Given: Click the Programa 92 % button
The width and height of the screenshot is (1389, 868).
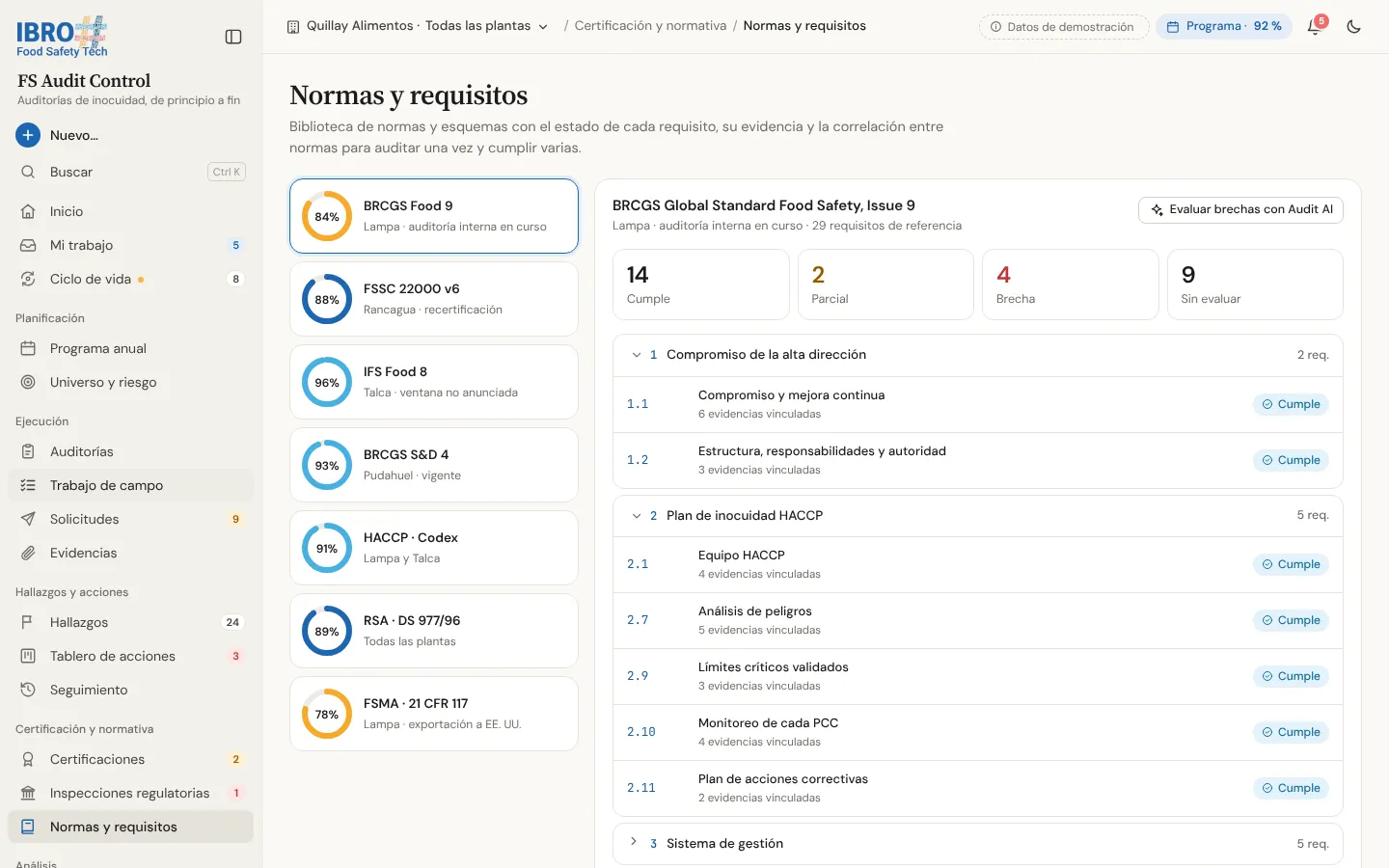Looking at the screenshot, I should point(1224,27).
